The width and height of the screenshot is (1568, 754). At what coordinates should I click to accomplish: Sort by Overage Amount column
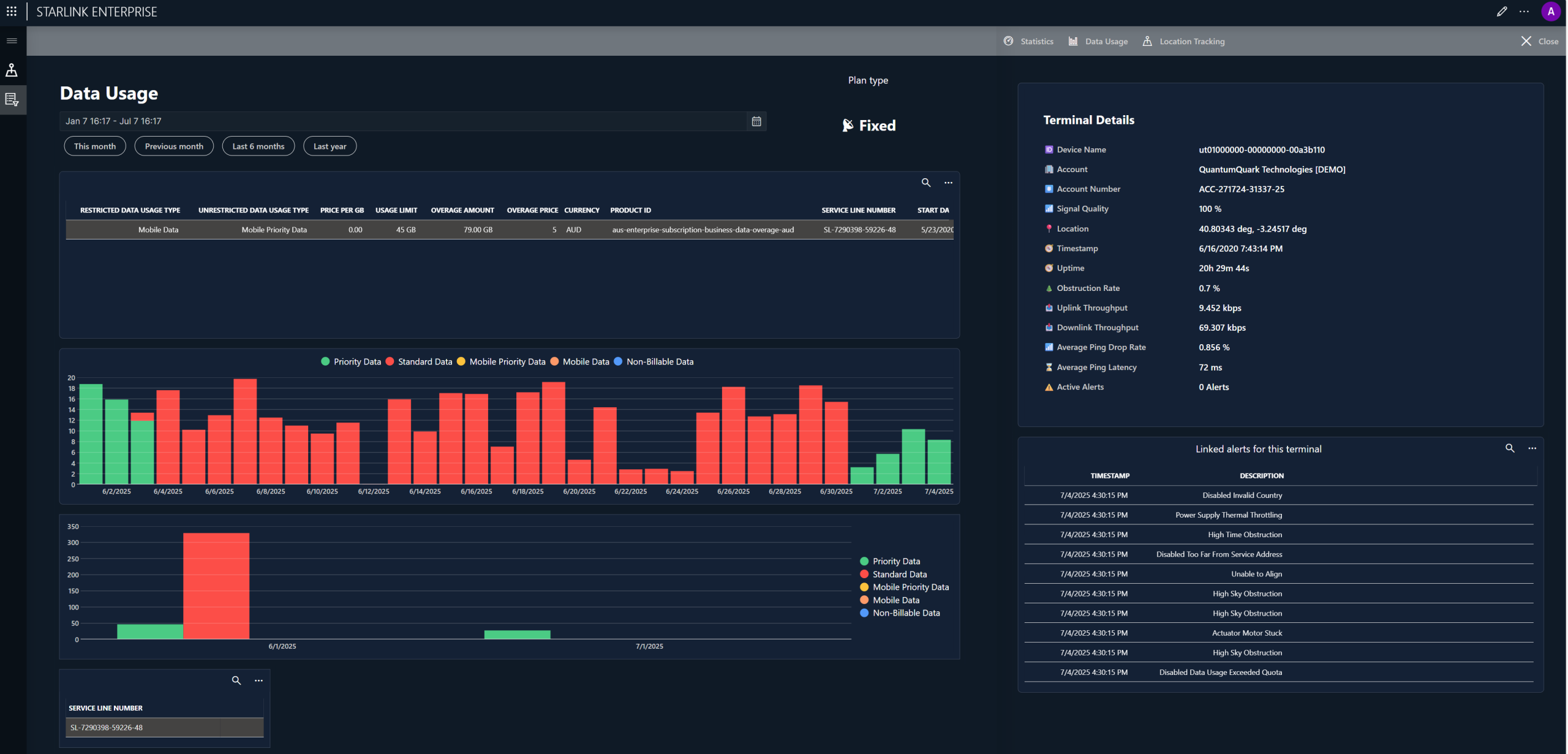click(x=462, y=210)
